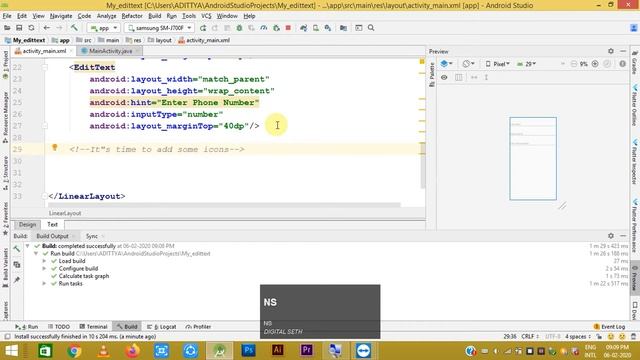Toggle the Project tool window
The image size is (640, 360).
coord(5,65)
